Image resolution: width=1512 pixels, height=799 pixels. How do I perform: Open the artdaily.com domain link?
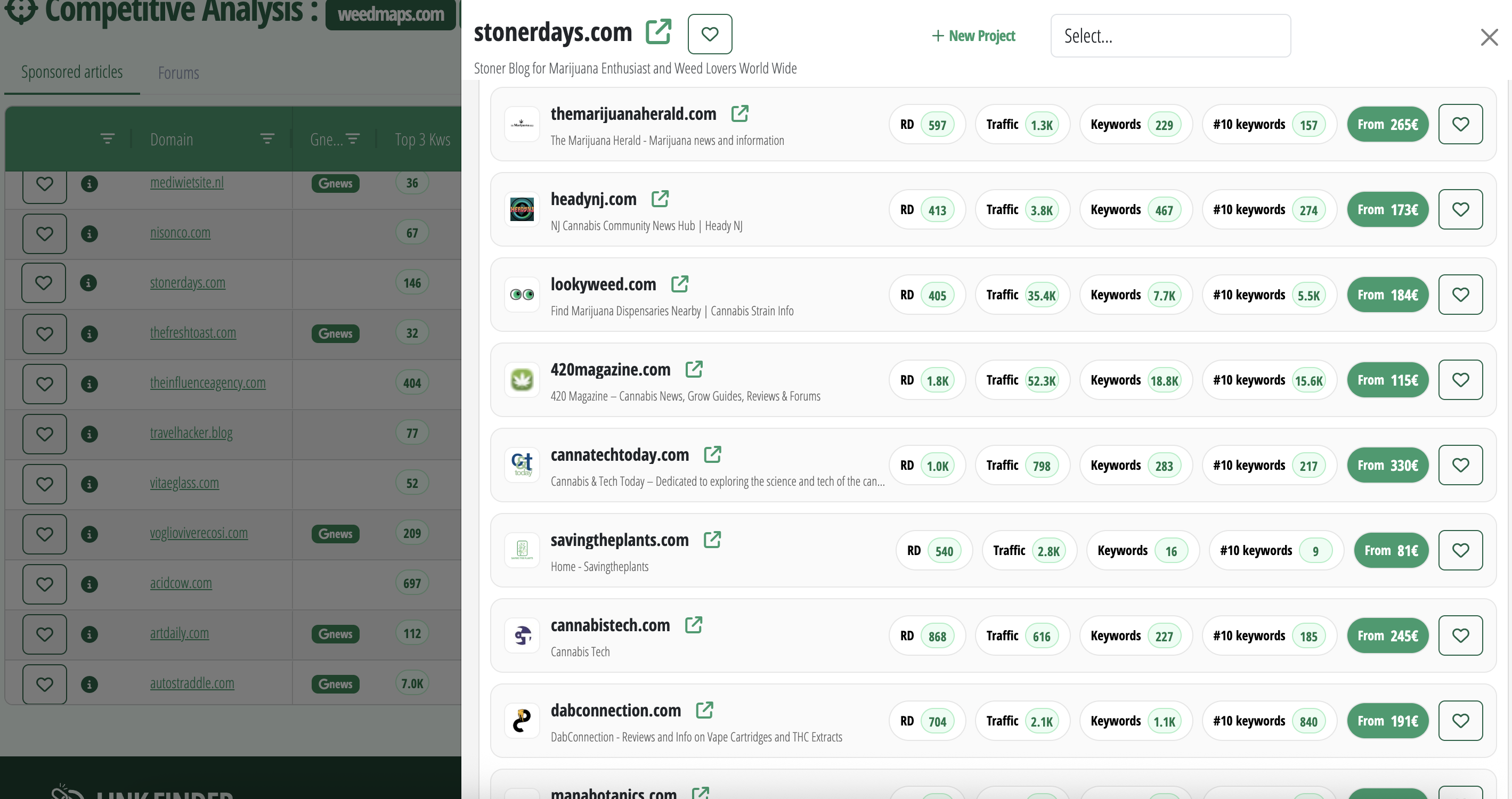point(180,633)
